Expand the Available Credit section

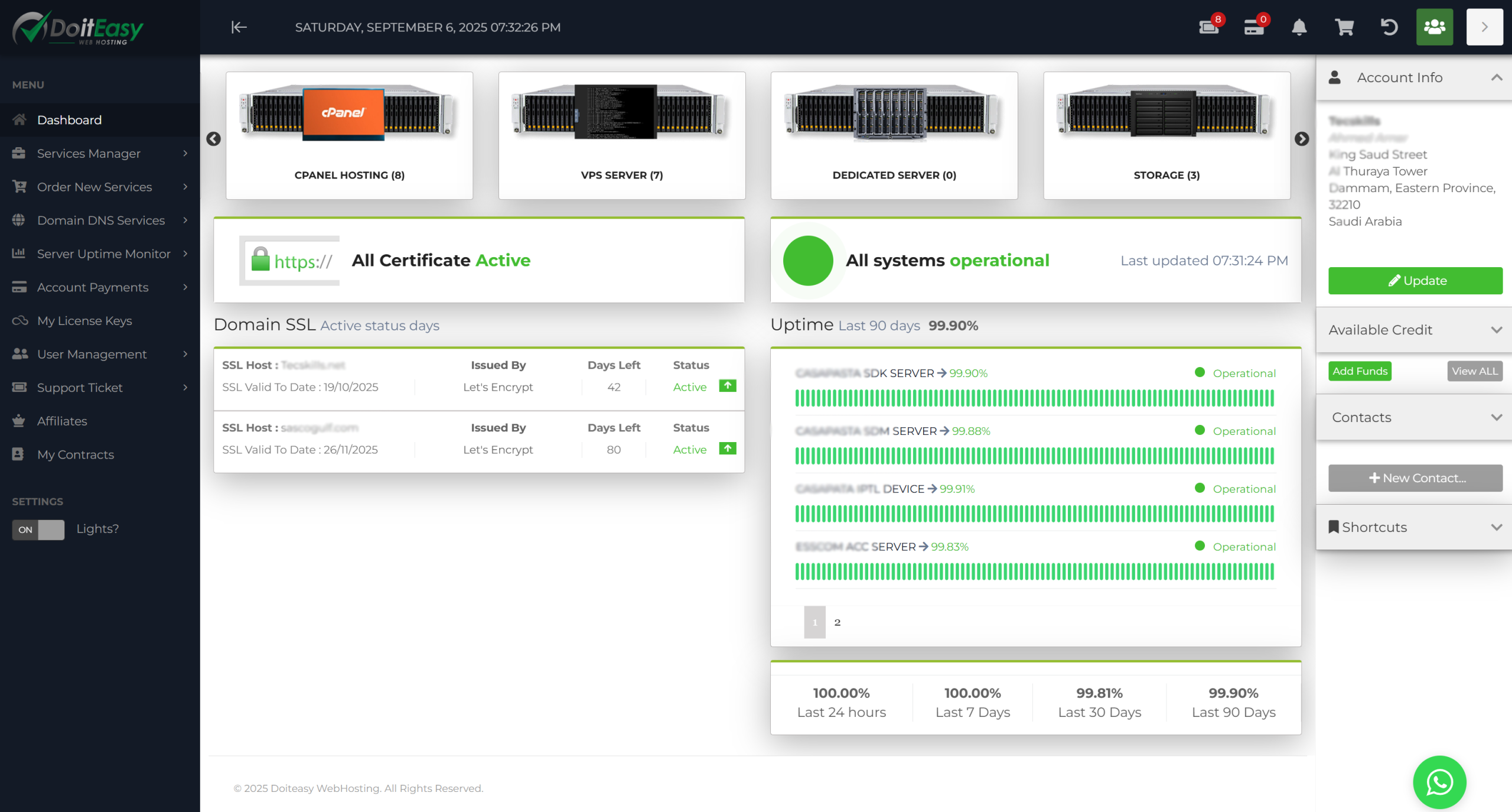pos(1496,330)
